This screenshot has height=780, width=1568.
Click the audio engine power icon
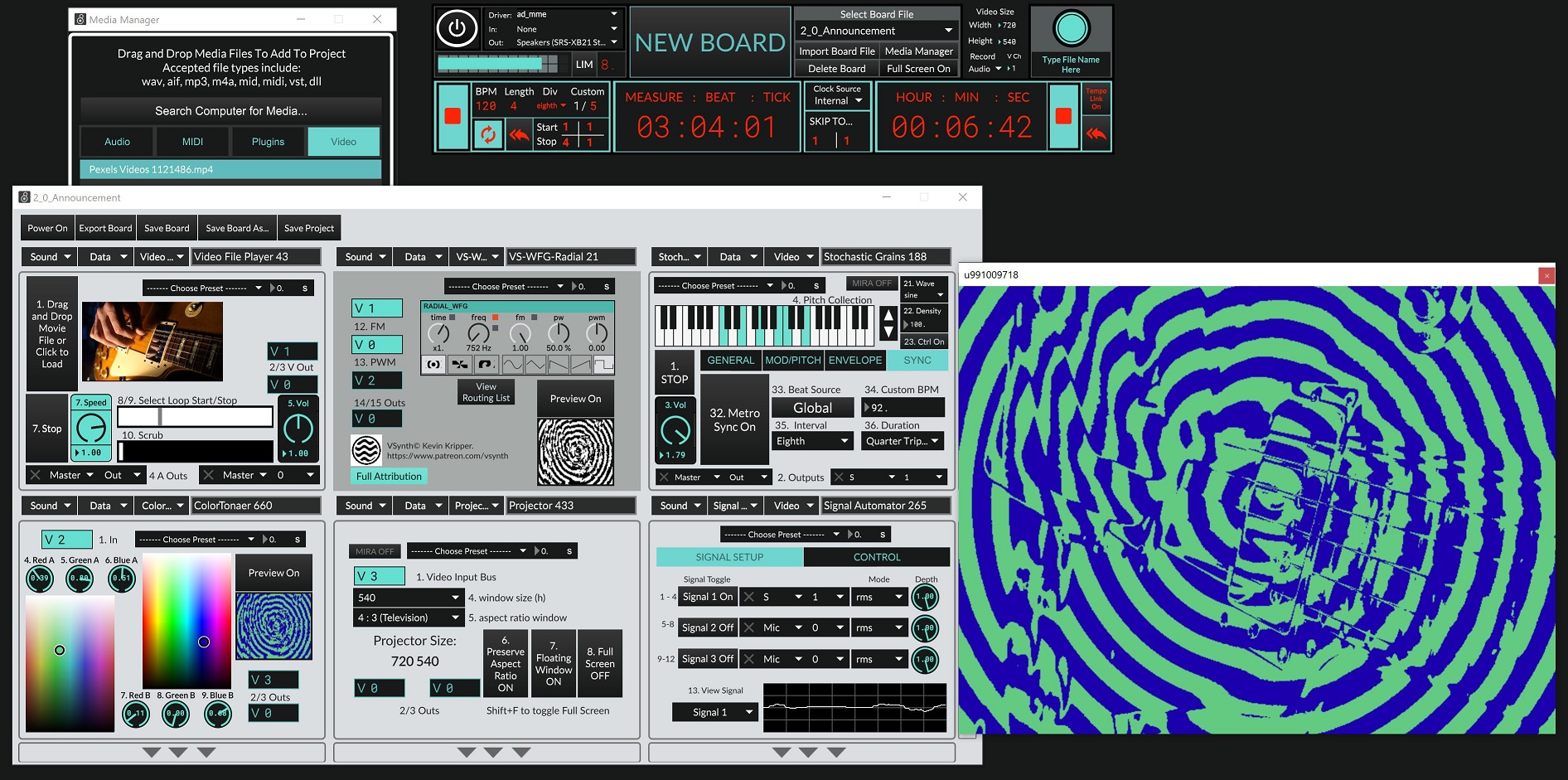click(x=457, y=29)
